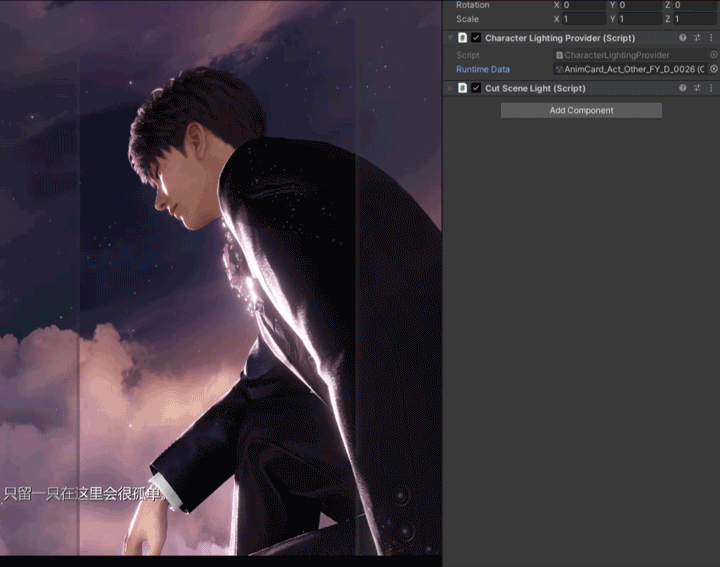
Task: Open presets for Cut Scene Light component
Action: coord(697,88)
